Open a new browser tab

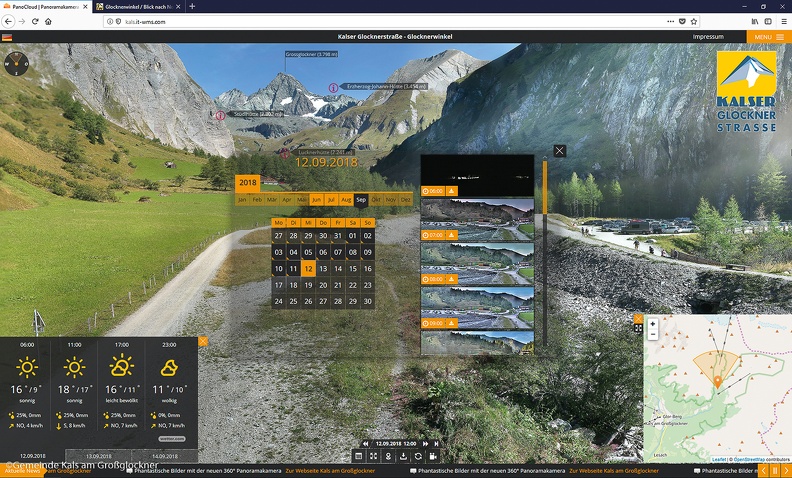[x=192, y=7]
